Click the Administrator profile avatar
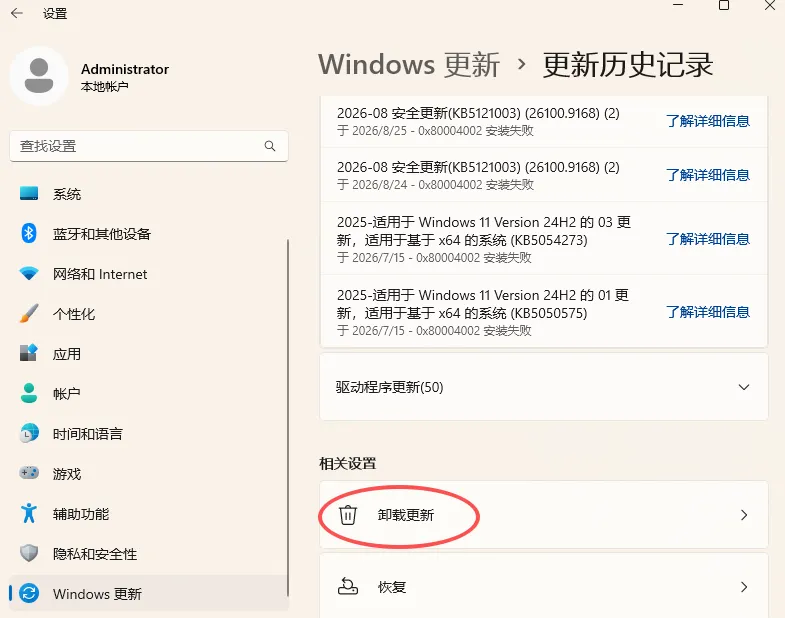785x618 pixels. [39, 76]
